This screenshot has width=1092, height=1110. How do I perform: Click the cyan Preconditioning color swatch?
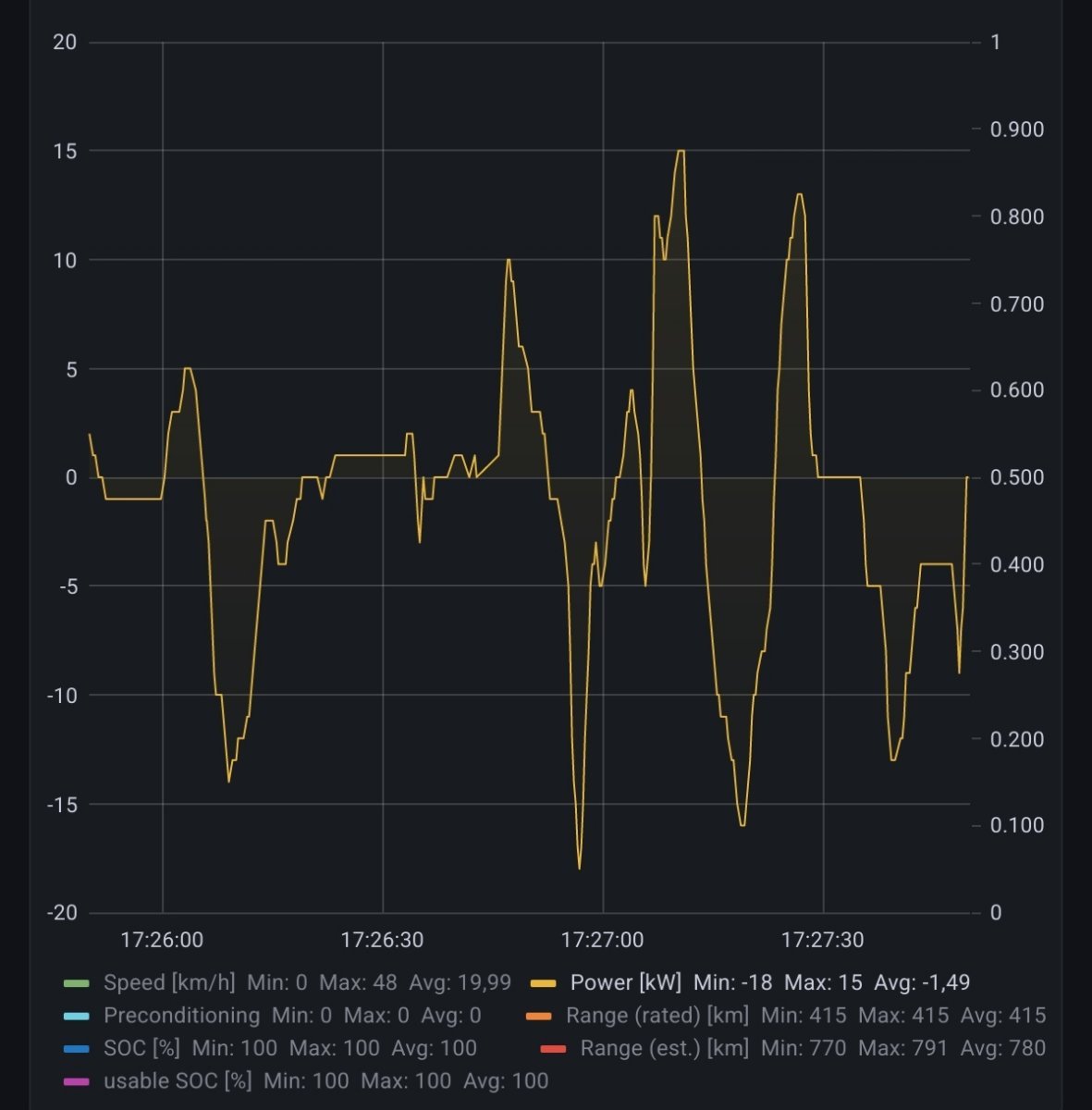pos(77,1016)
